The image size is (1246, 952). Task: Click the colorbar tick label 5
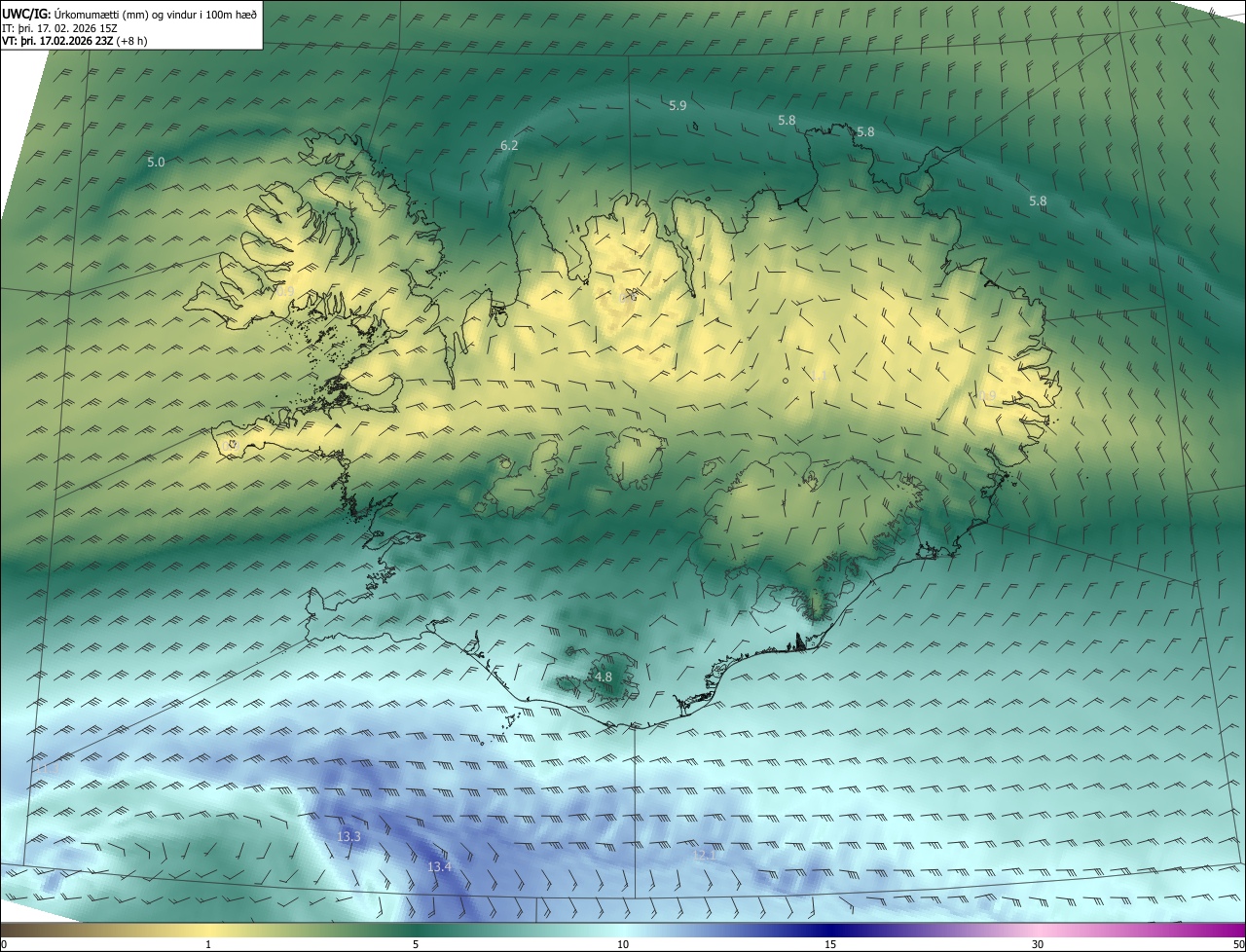pyautogui.click(x=416, y=944)
